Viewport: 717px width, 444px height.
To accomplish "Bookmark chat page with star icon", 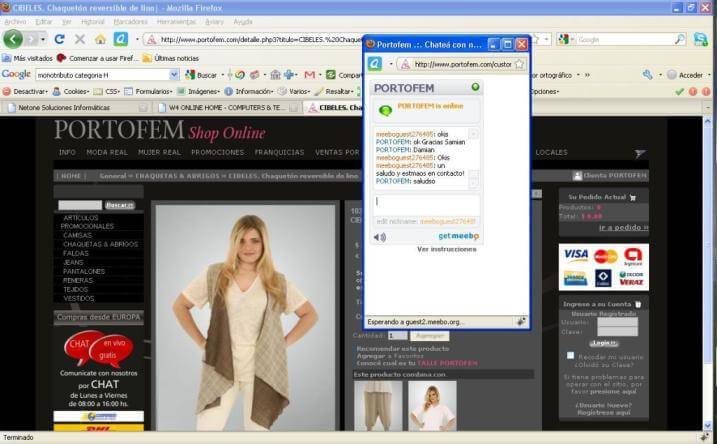I will point(519,64).
